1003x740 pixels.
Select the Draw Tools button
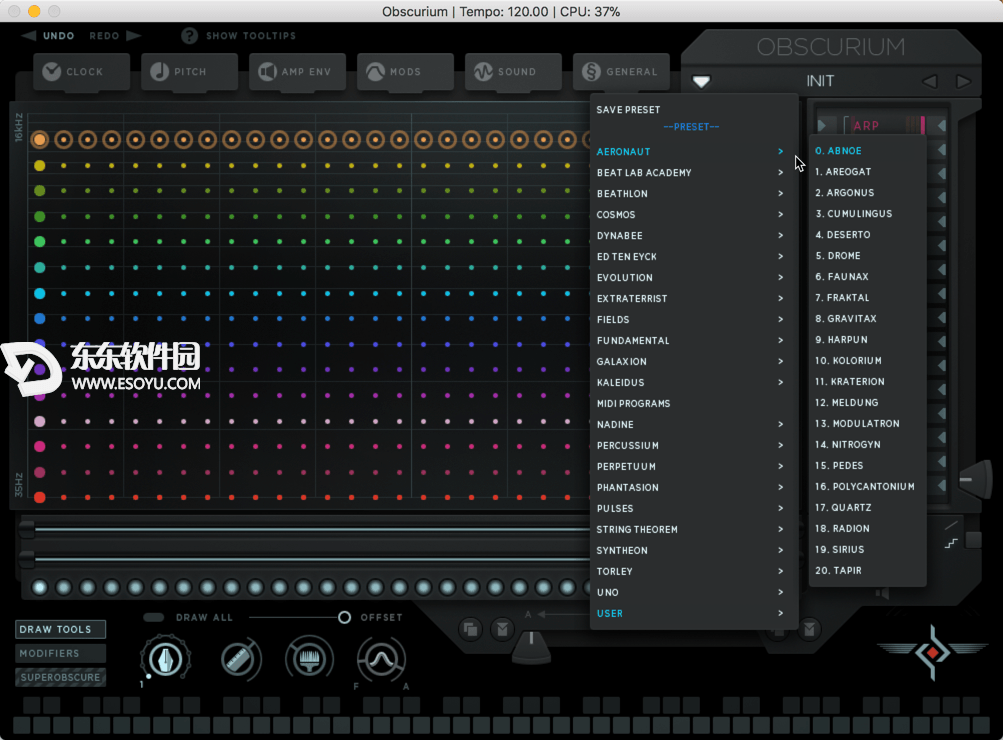(x=61, y=629)
